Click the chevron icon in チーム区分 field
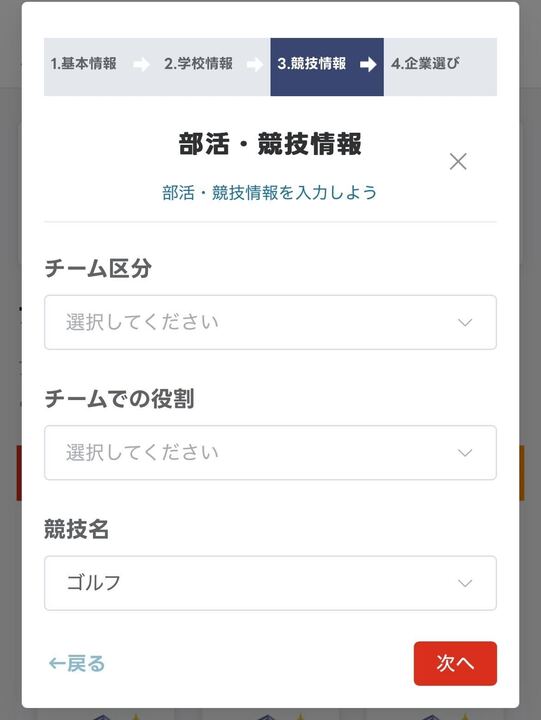Screen dimensions: 541x720 (x=465, y=323)
